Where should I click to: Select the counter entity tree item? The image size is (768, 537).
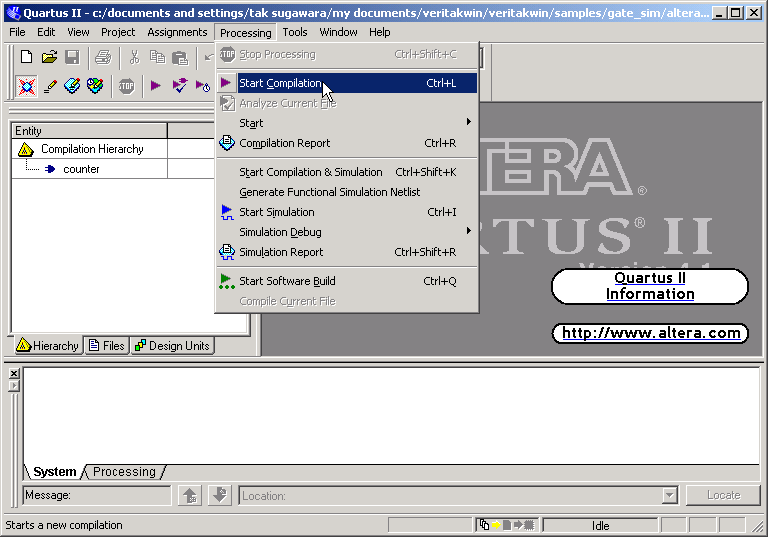pyautogui.click(x=81, y=169)
